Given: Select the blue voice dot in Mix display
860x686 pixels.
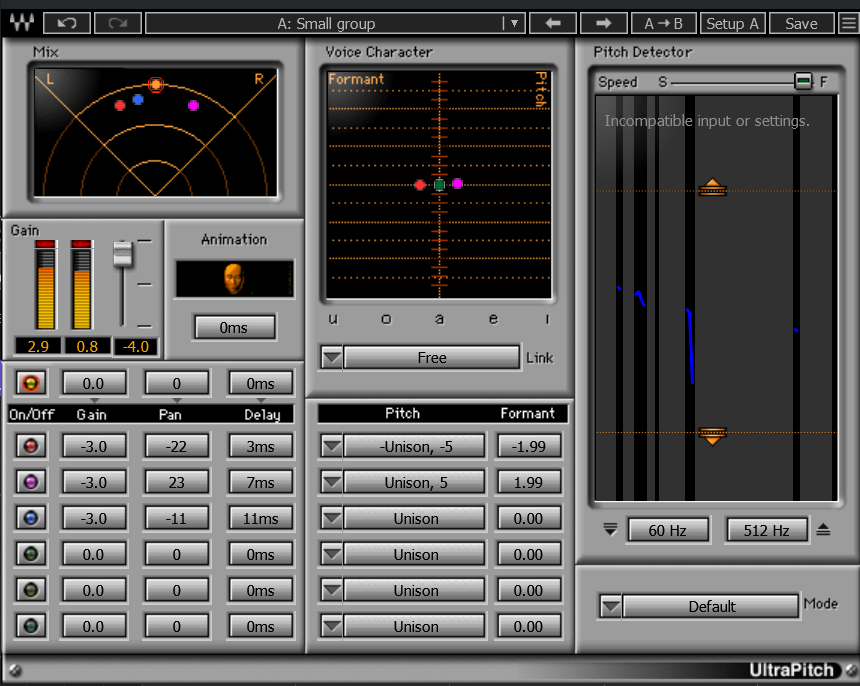Looking at the screenshot, I should [x=138, y=99].
